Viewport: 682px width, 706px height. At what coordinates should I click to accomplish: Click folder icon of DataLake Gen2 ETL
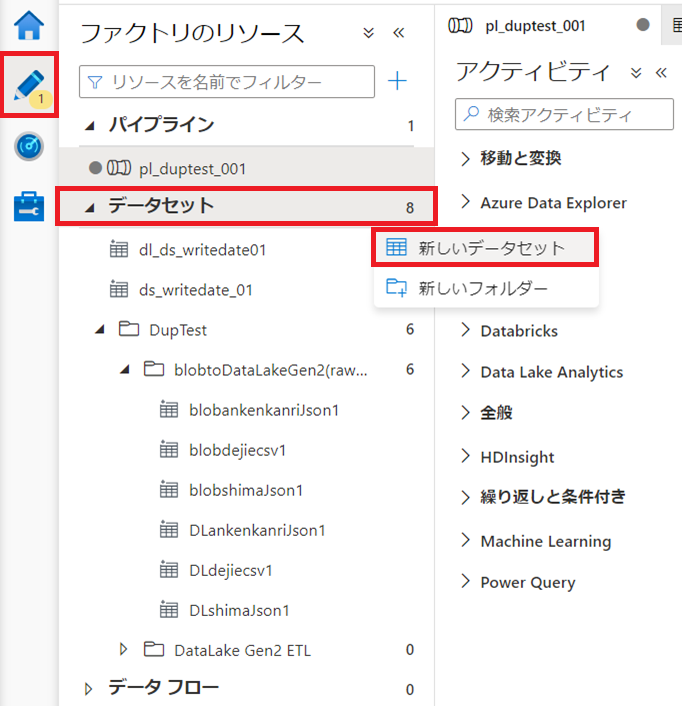[154, 649]
